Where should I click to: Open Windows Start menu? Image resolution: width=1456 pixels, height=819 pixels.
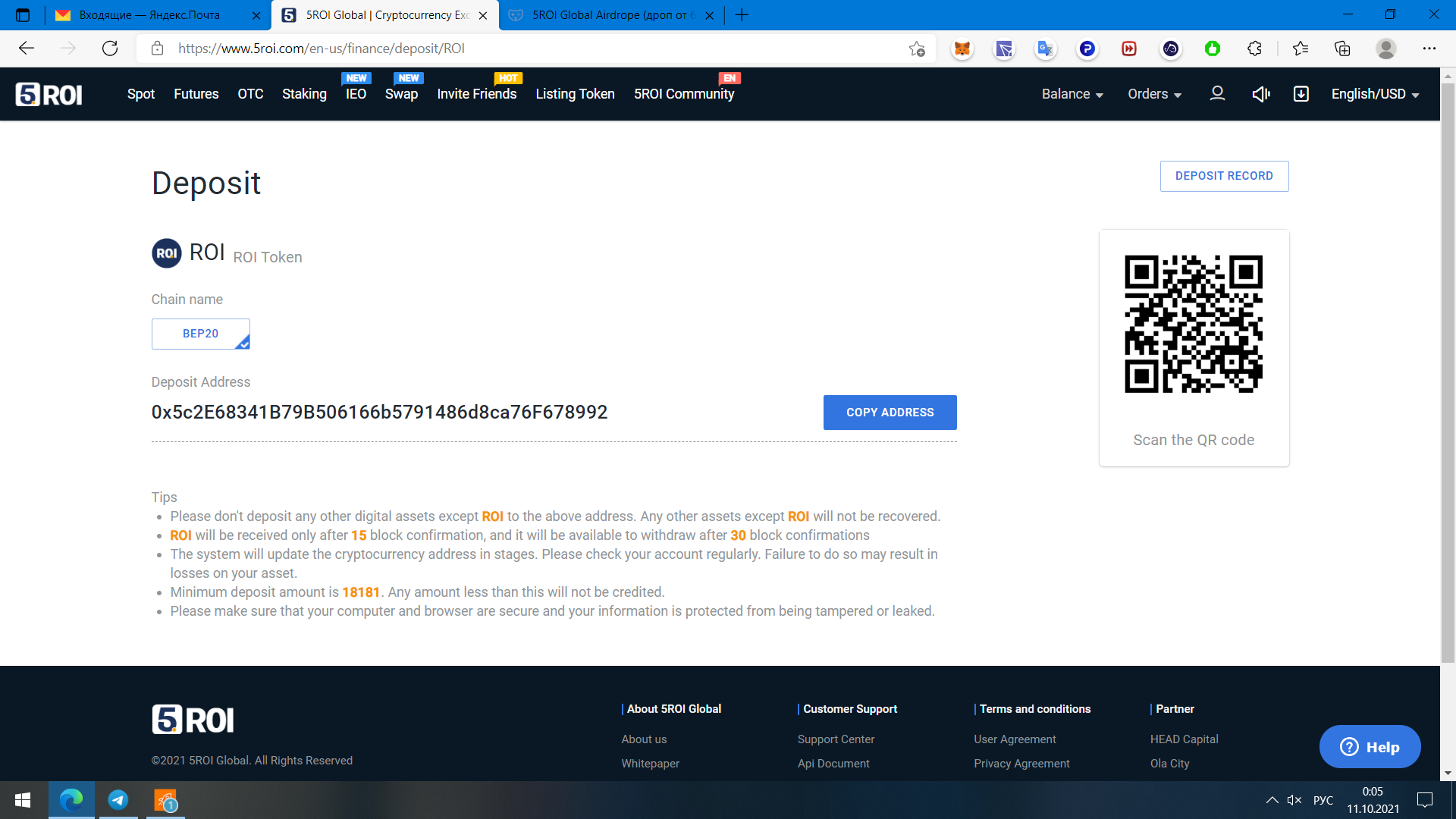click(23, 800)
